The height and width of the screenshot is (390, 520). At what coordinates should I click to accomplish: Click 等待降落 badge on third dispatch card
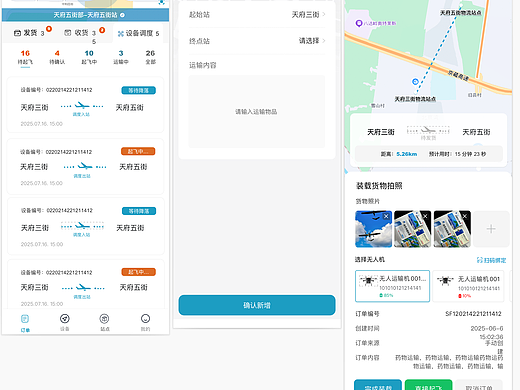pyautogui.click(x=139, y=211)
